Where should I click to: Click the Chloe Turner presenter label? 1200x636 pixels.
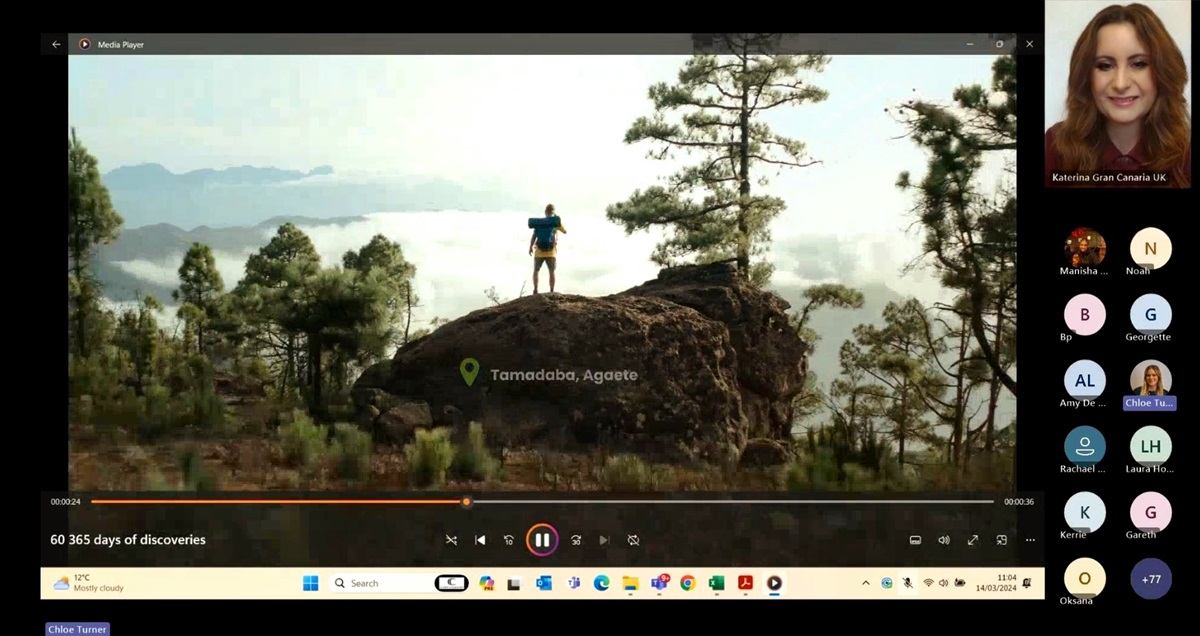coord(77,629)
